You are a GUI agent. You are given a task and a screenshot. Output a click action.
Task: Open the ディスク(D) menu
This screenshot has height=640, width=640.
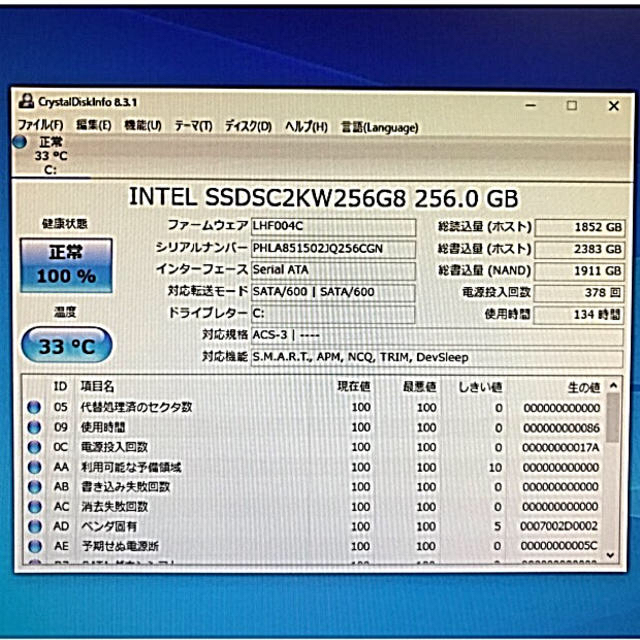point(248,126)
